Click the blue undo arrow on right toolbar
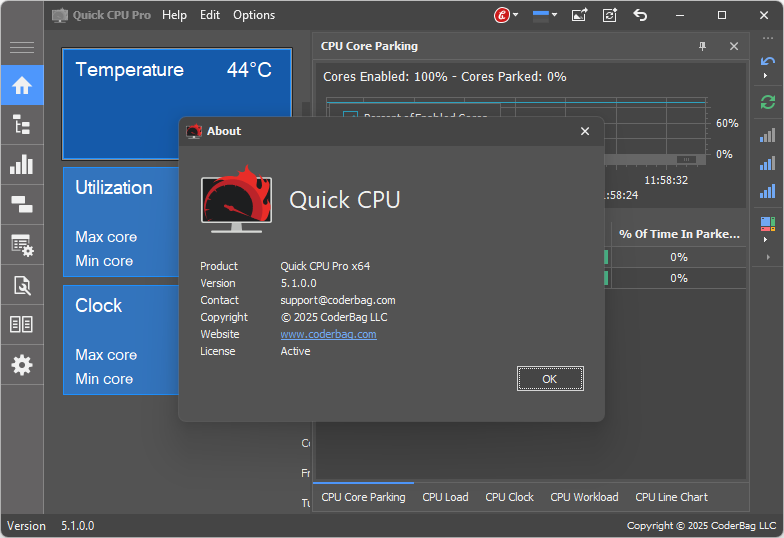The width and height of the screenshot is (784, 538). click(x=768, y=62)
